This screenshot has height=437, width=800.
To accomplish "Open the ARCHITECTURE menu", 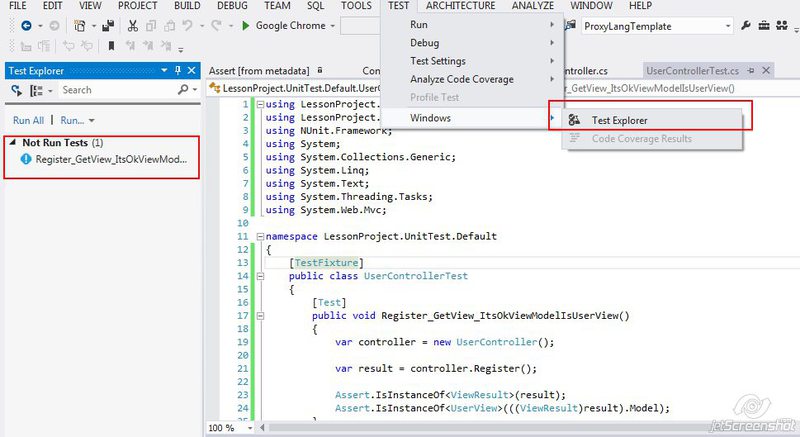I will (461, 6).
